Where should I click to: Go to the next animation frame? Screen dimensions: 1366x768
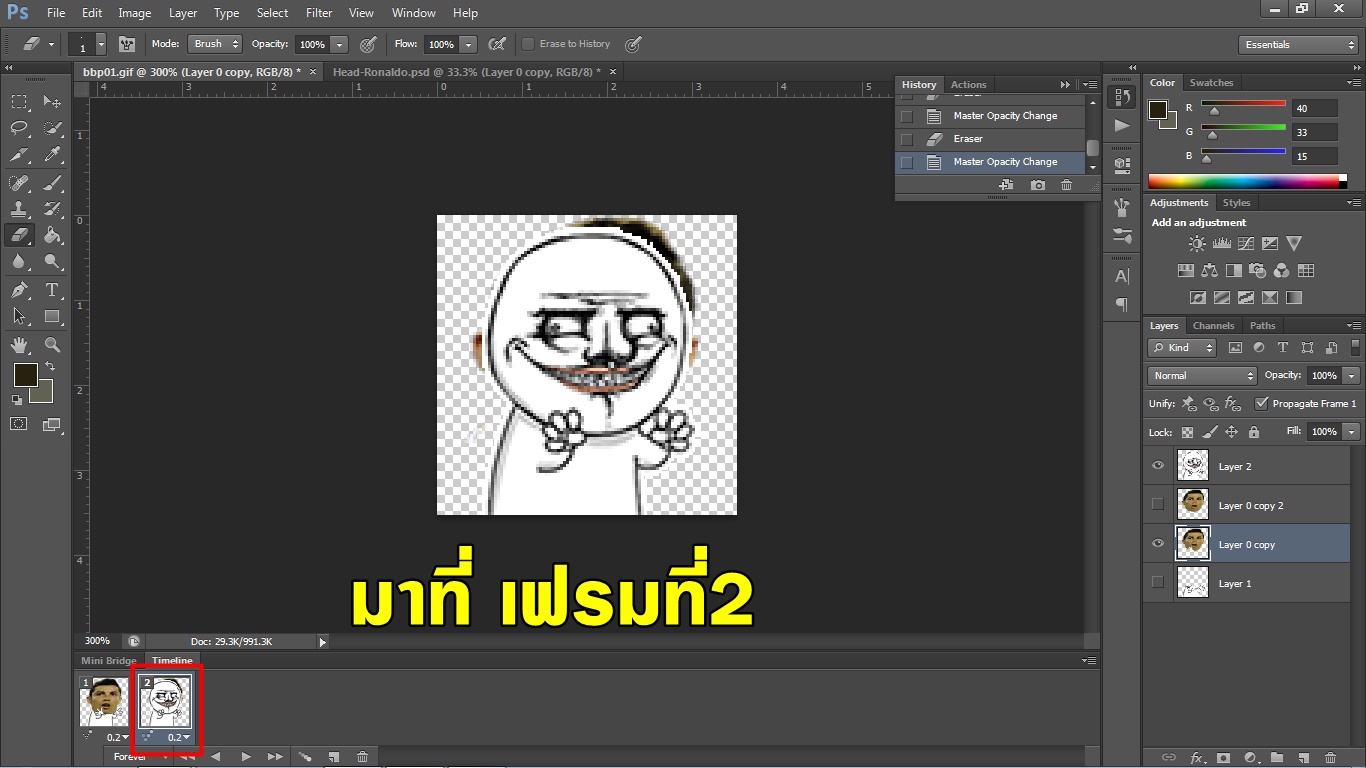275,757
